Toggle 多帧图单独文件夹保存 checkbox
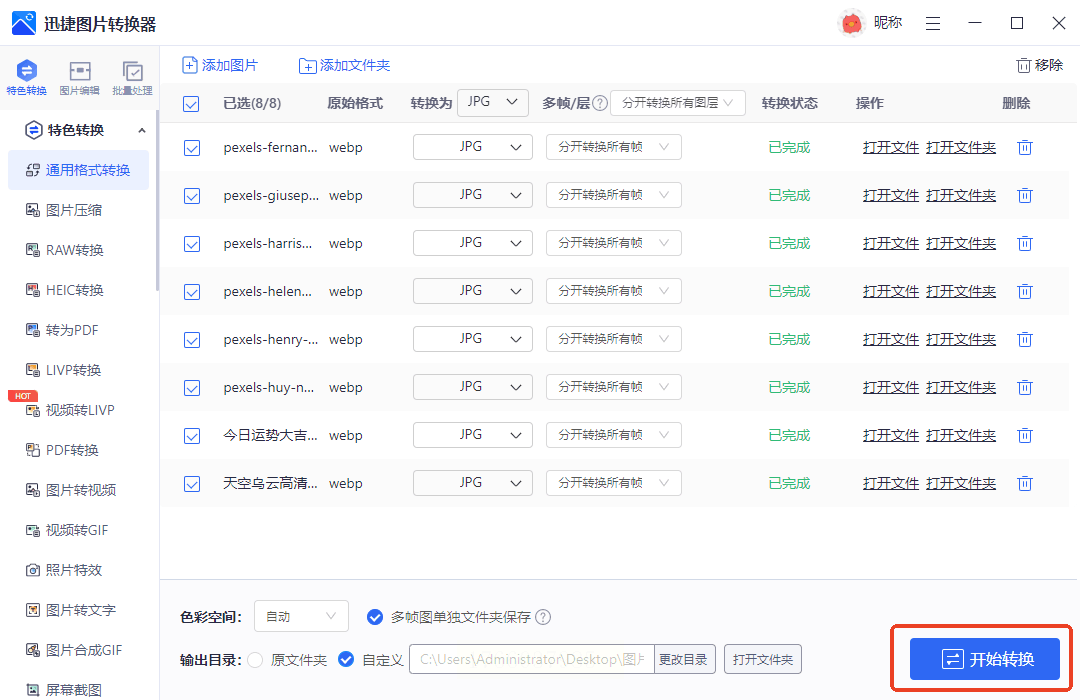 coord(375,617)
